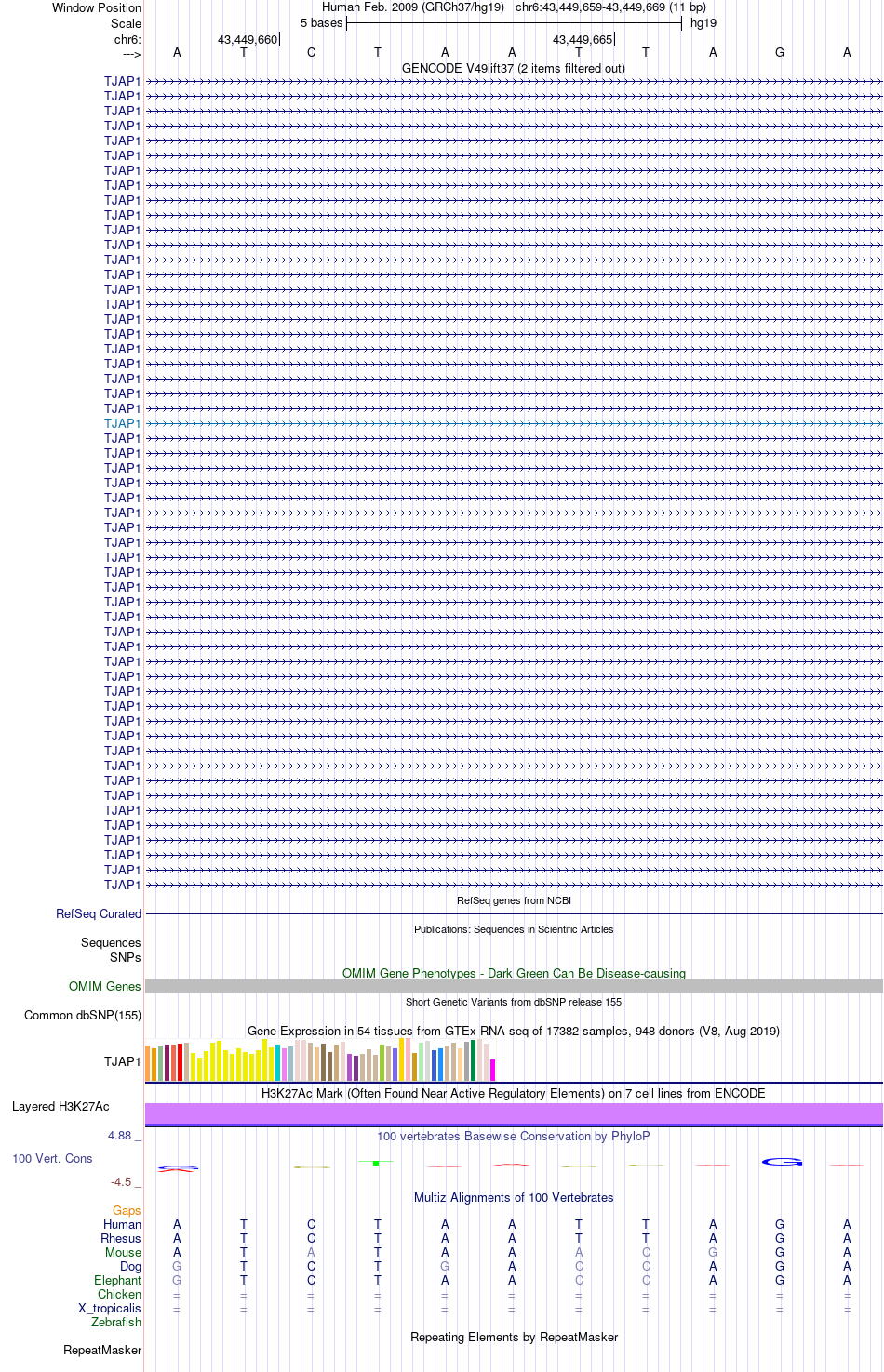Open RefSeq genes from NCBI title

tap(514, 900)
